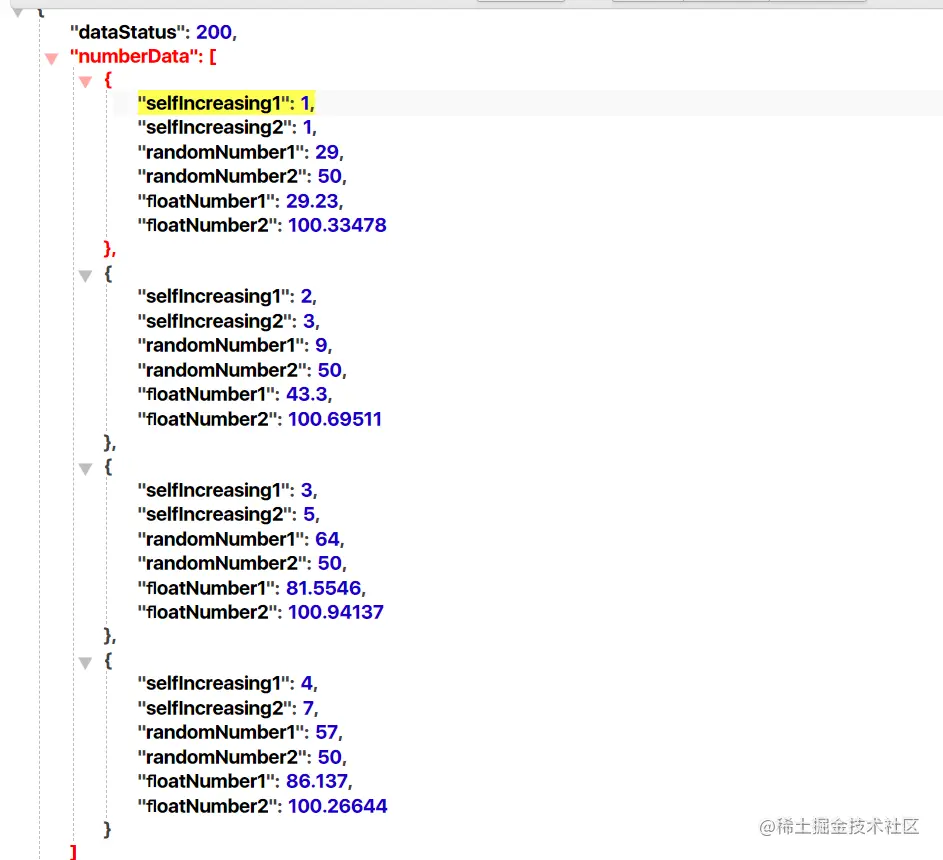This screenshot has width=943, height=860.
Task: Click the value 100.94137
Action: point(336,612)
